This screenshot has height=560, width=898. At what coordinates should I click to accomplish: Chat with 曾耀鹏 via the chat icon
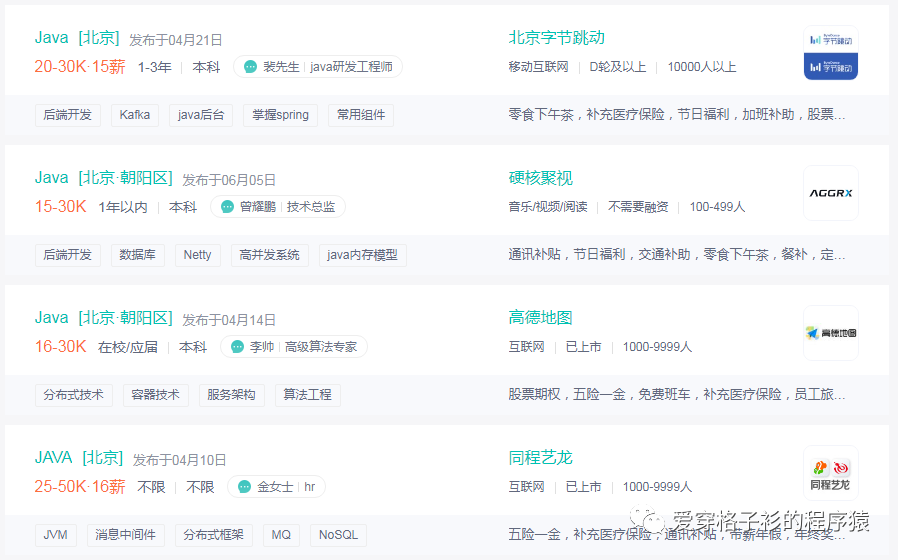click(227, 207)
